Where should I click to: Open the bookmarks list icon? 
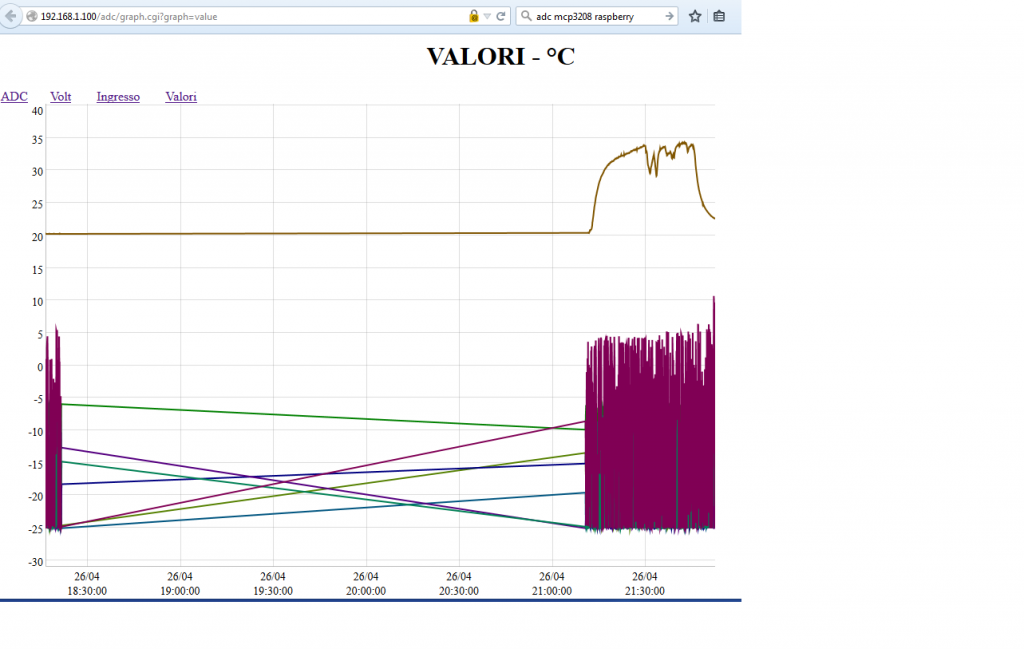(718, 15)
